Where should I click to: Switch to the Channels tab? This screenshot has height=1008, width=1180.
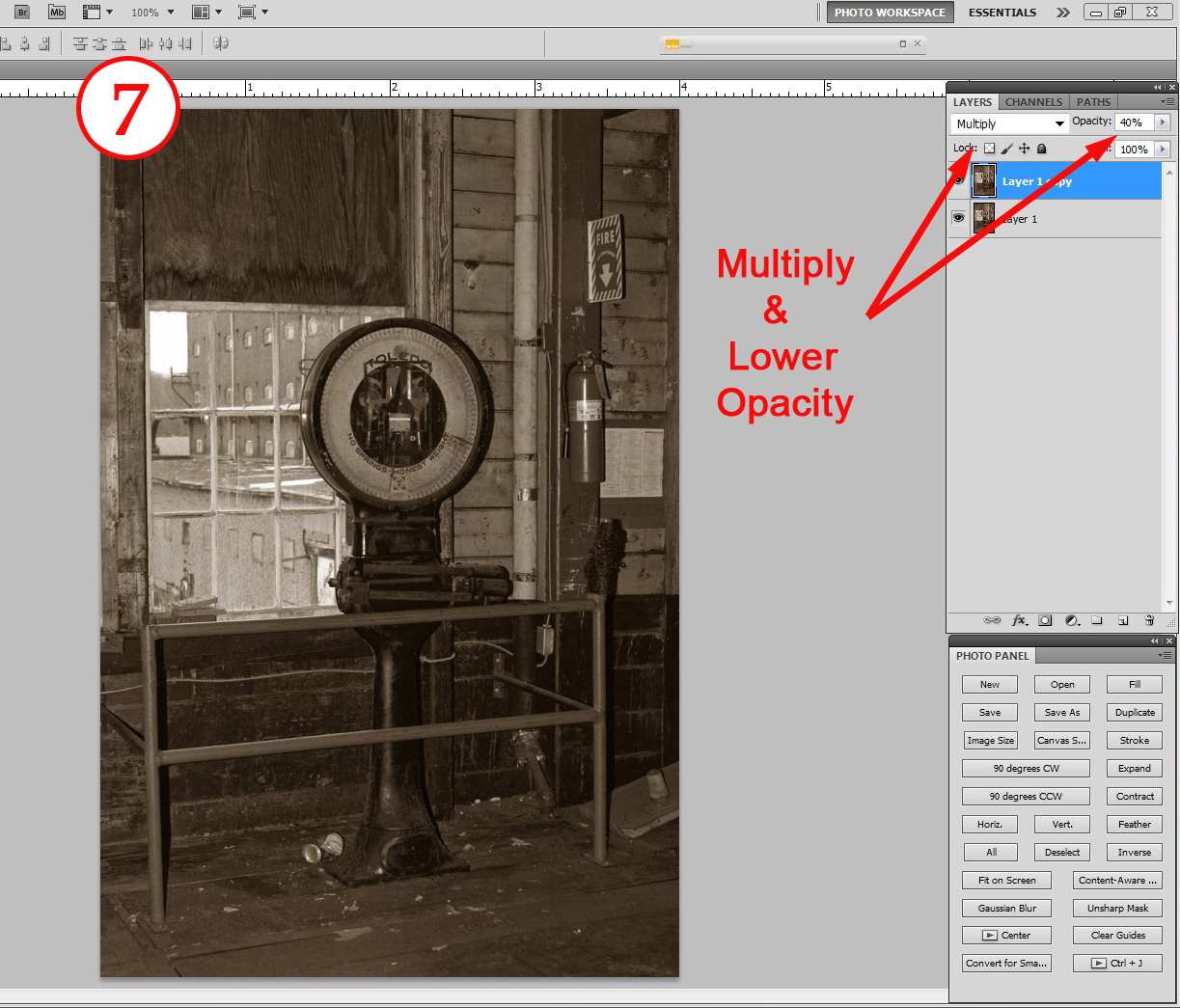click(1033, 101)
